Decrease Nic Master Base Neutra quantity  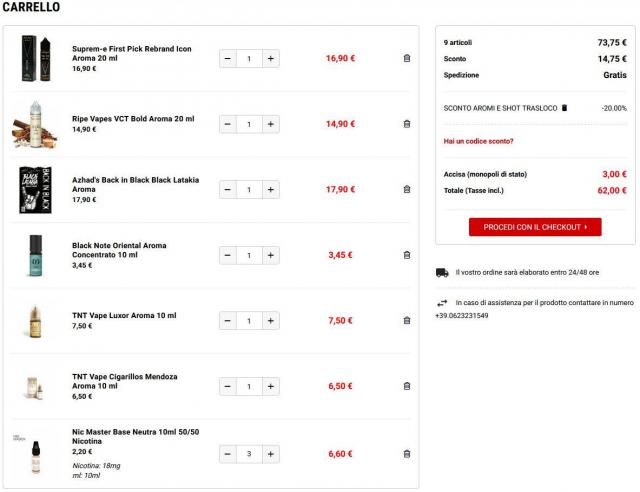228,454
